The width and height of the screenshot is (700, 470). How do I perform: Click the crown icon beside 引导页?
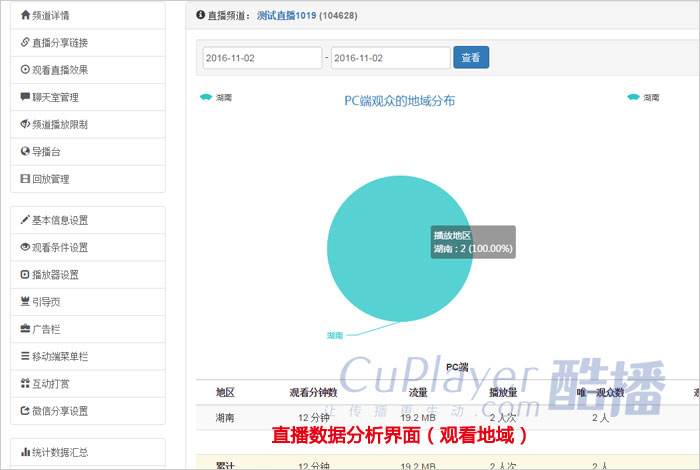click(25, 301)
